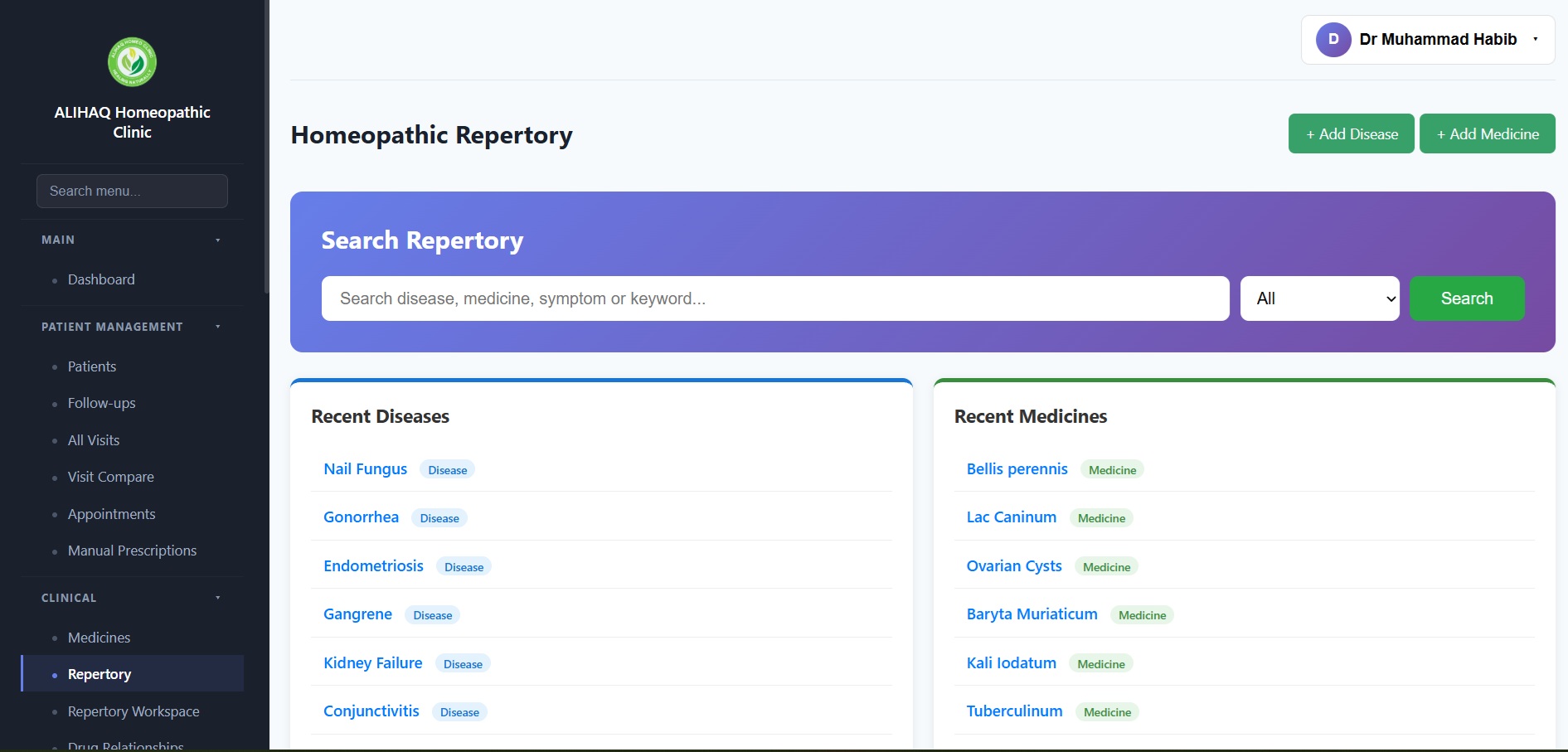Screen dimensions: 1568x752
Task: Click the Add Disease button
Action: click(1352, 133)
